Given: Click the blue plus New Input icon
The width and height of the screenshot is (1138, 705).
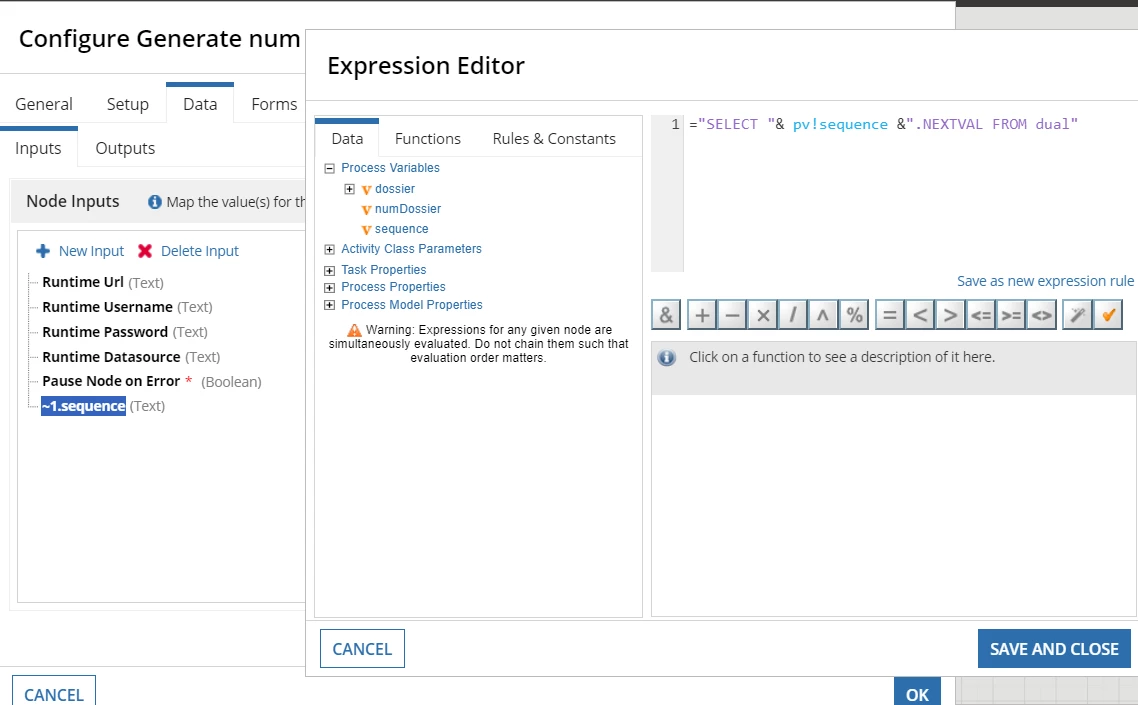Looking at the screenshot, I should (43, 251).
